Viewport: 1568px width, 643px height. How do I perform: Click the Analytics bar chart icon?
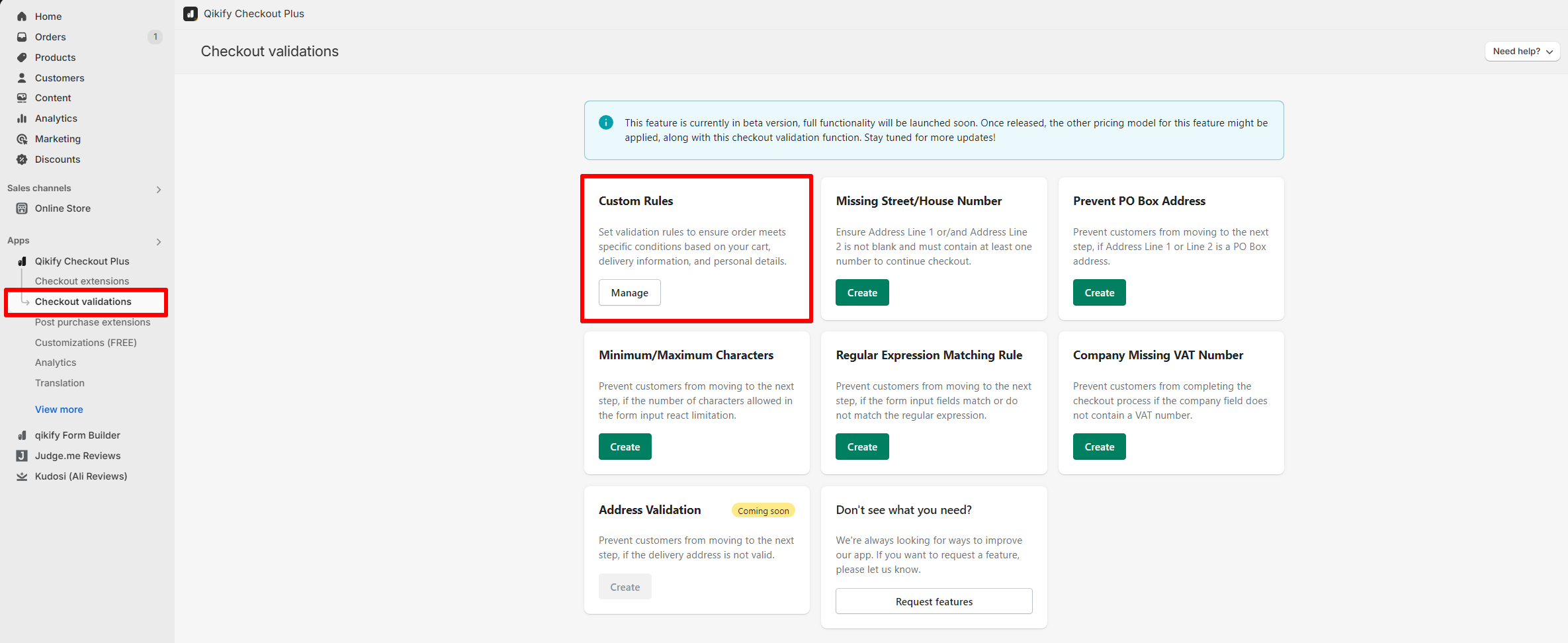(x=22, y=118)
